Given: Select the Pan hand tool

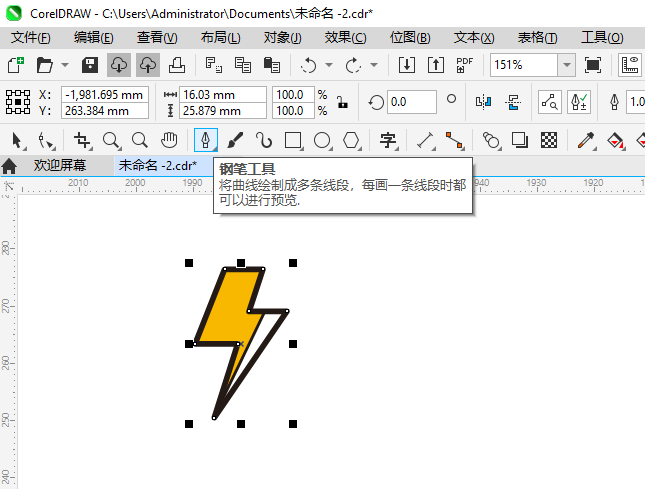Looking at the screenshot, I should [169, 140].
